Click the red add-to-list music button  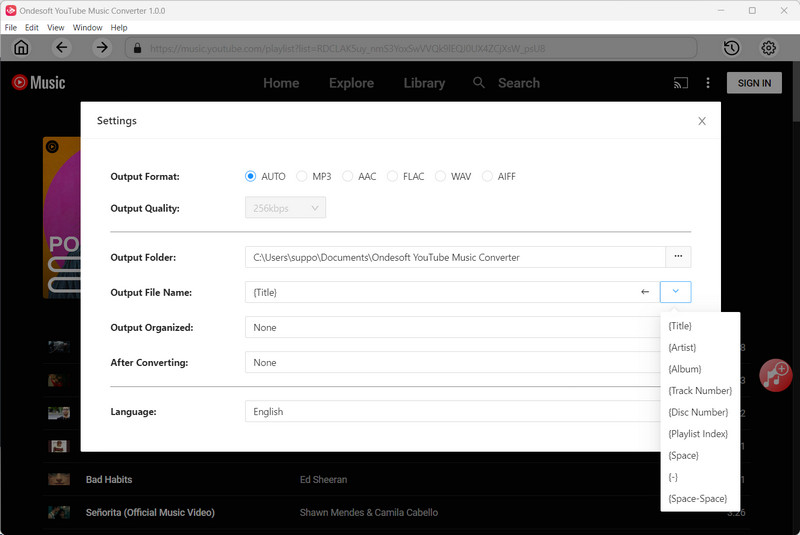tap(776, 375)
